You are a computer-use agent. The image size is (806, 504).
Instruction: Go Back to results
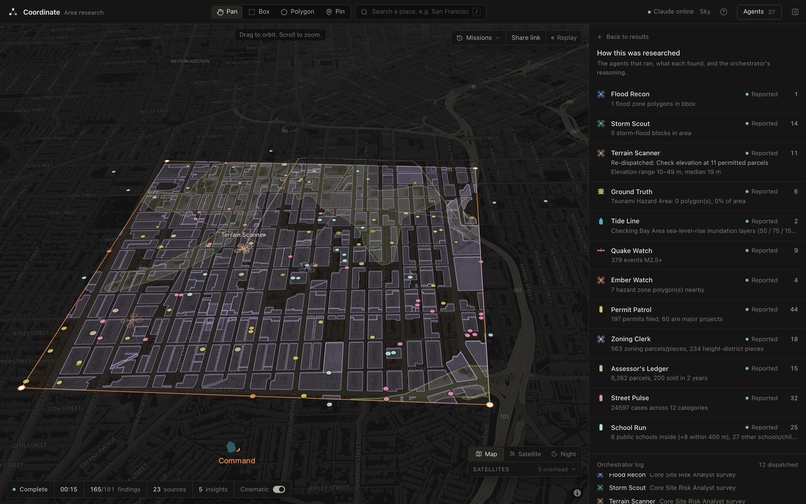click(x=622, y=37)
